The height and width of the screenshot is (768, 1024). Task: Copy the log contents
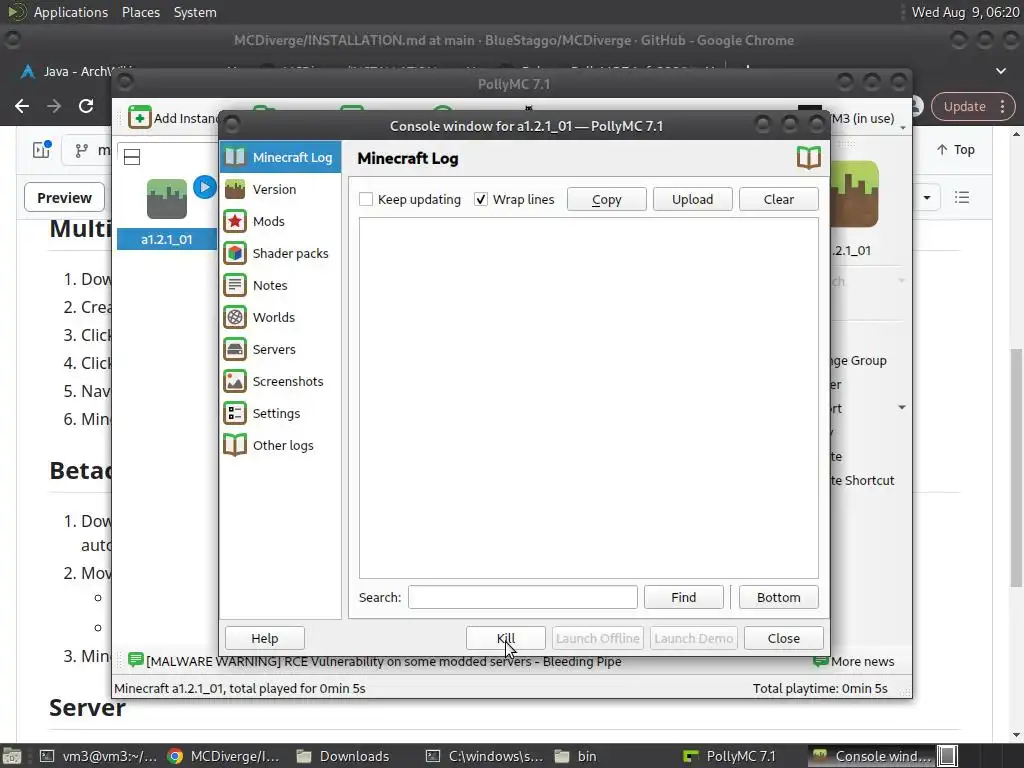607,199
